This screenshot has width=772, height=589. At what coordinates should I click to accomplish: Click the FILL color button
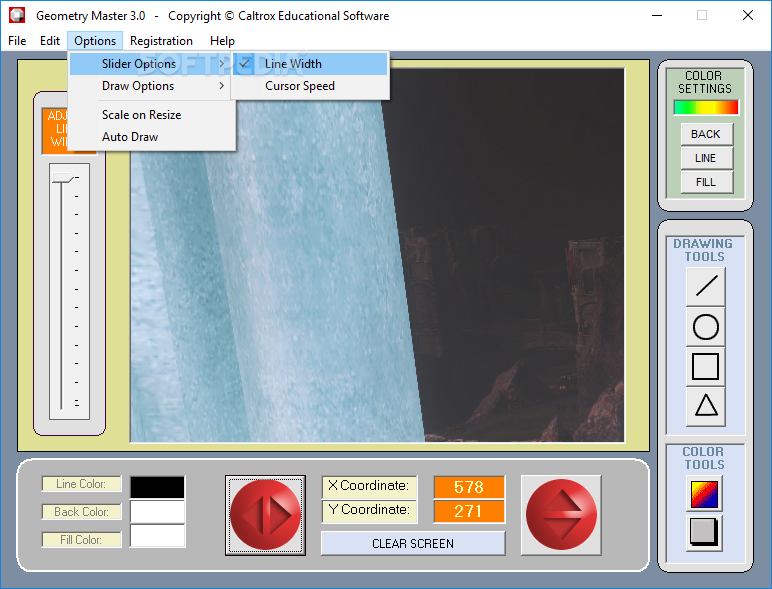pos(707,182)
